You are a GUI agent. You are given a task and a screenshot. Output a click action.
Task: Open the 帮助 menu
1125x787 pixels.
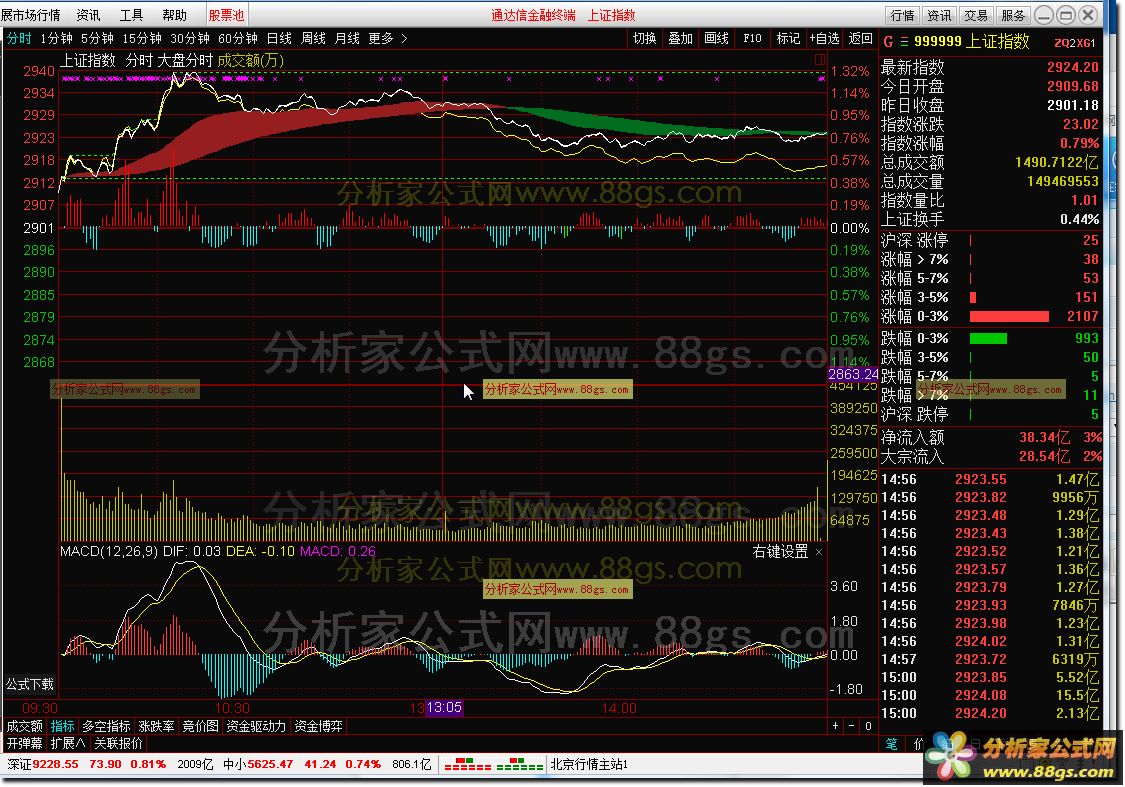pyautogui.click(x=174, y=15)
